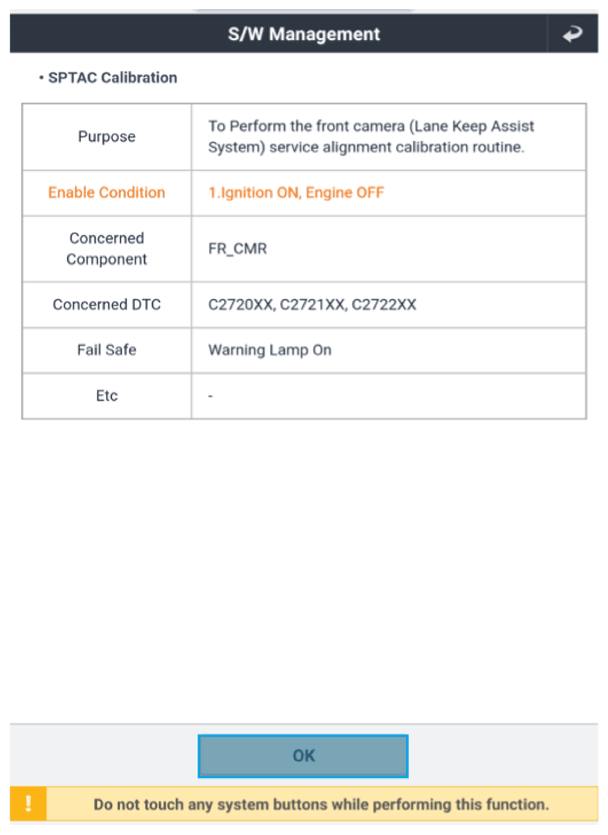Click the front camera purpose description text
The height and width of the screenshot is (835, 608).
click(371, 137)
